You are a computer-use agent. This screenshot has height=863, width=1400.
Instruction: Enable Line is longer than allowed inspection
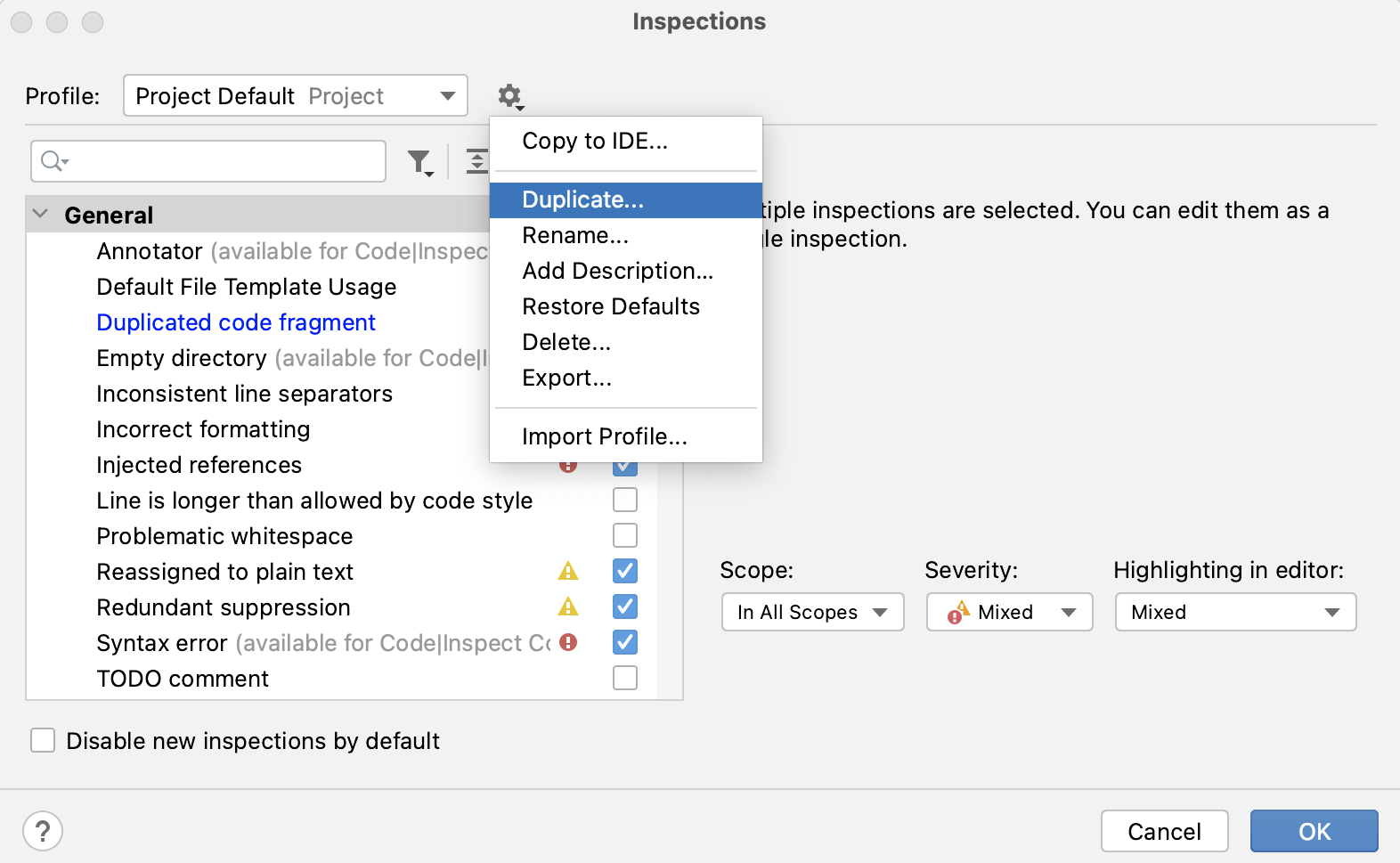pyautogui.click(x=625, y=500)
